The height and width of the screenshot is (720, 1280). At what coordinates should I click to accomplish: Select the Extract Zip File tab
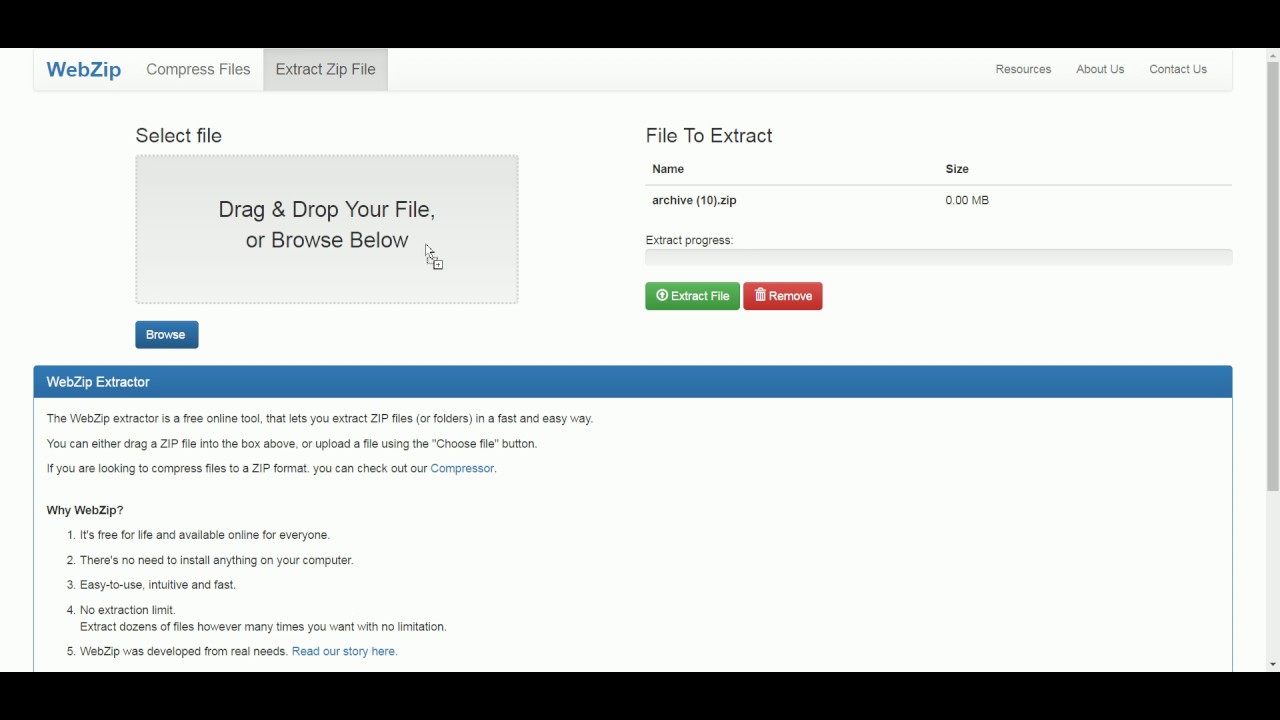point(325,69)
